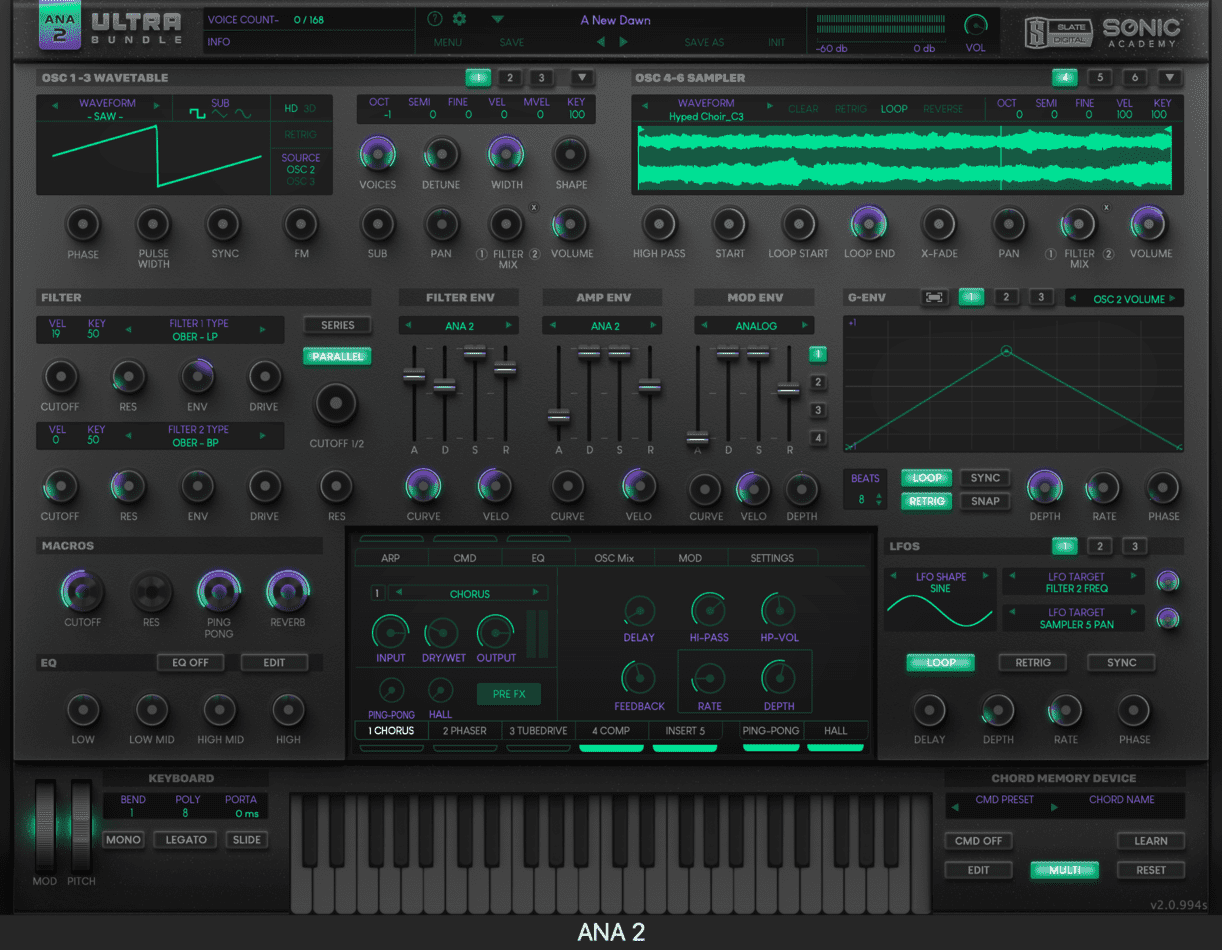
Task: Click the Slate Digital logo
Action: [1058, 33]
